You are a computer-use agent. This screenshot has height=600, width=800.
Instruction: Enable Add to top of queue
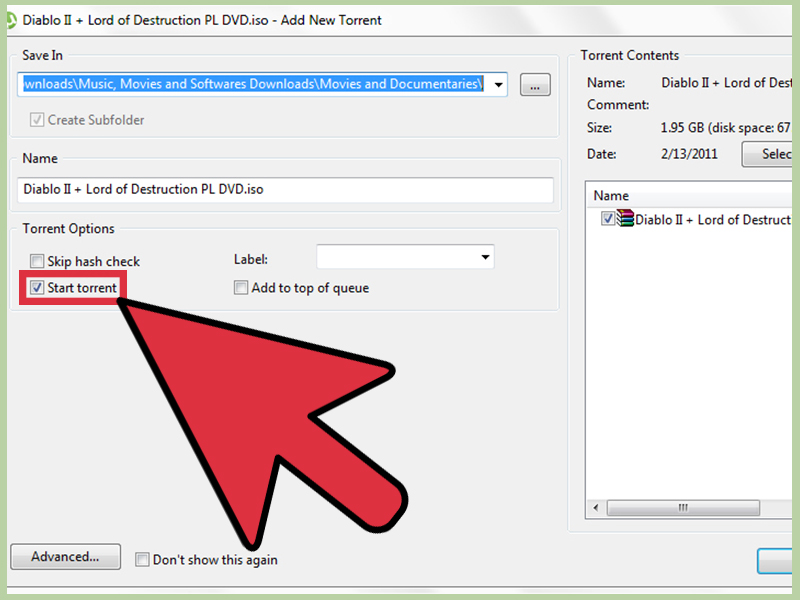241,288
